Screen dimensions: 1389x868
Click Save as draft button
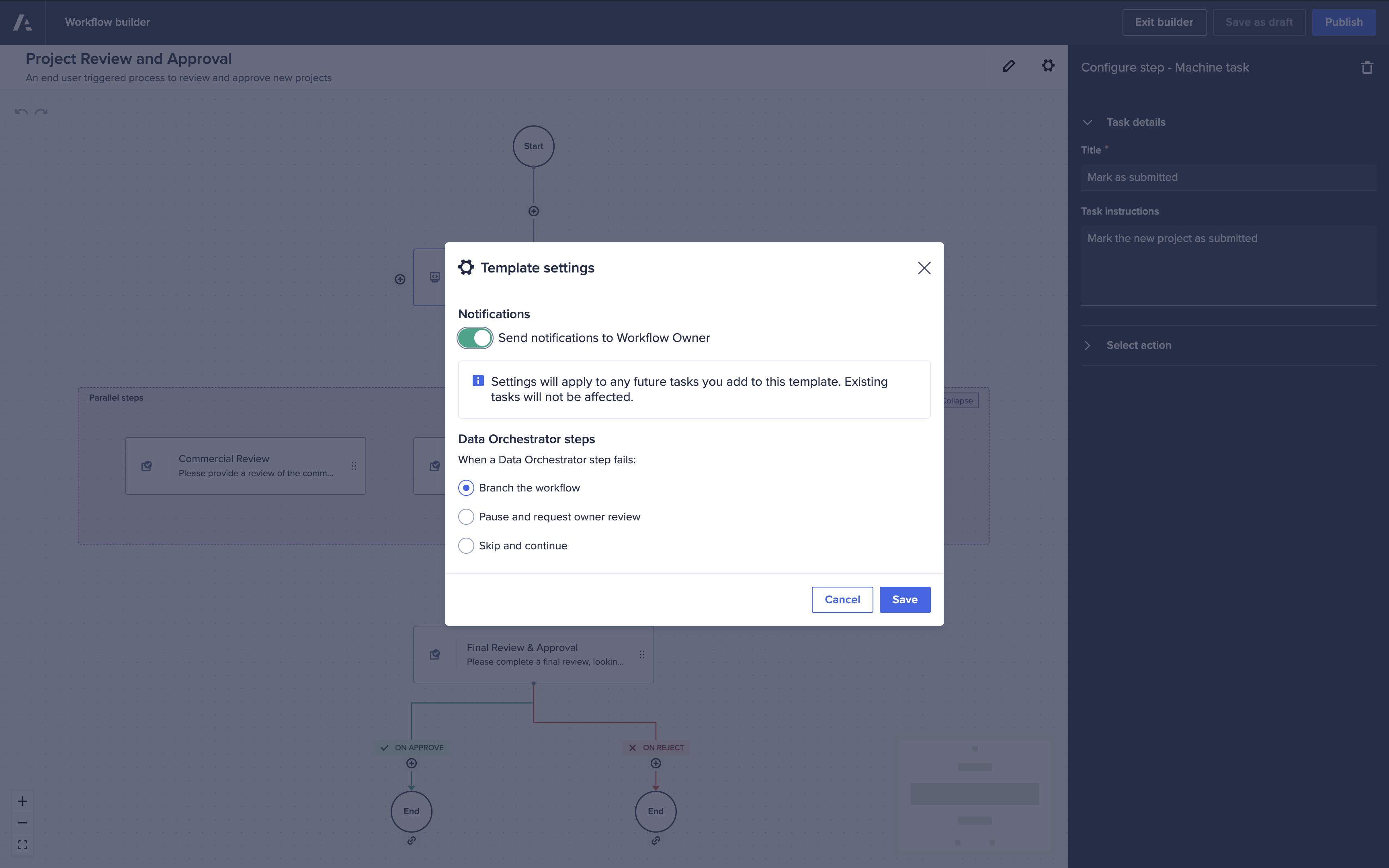point(1259,23)
